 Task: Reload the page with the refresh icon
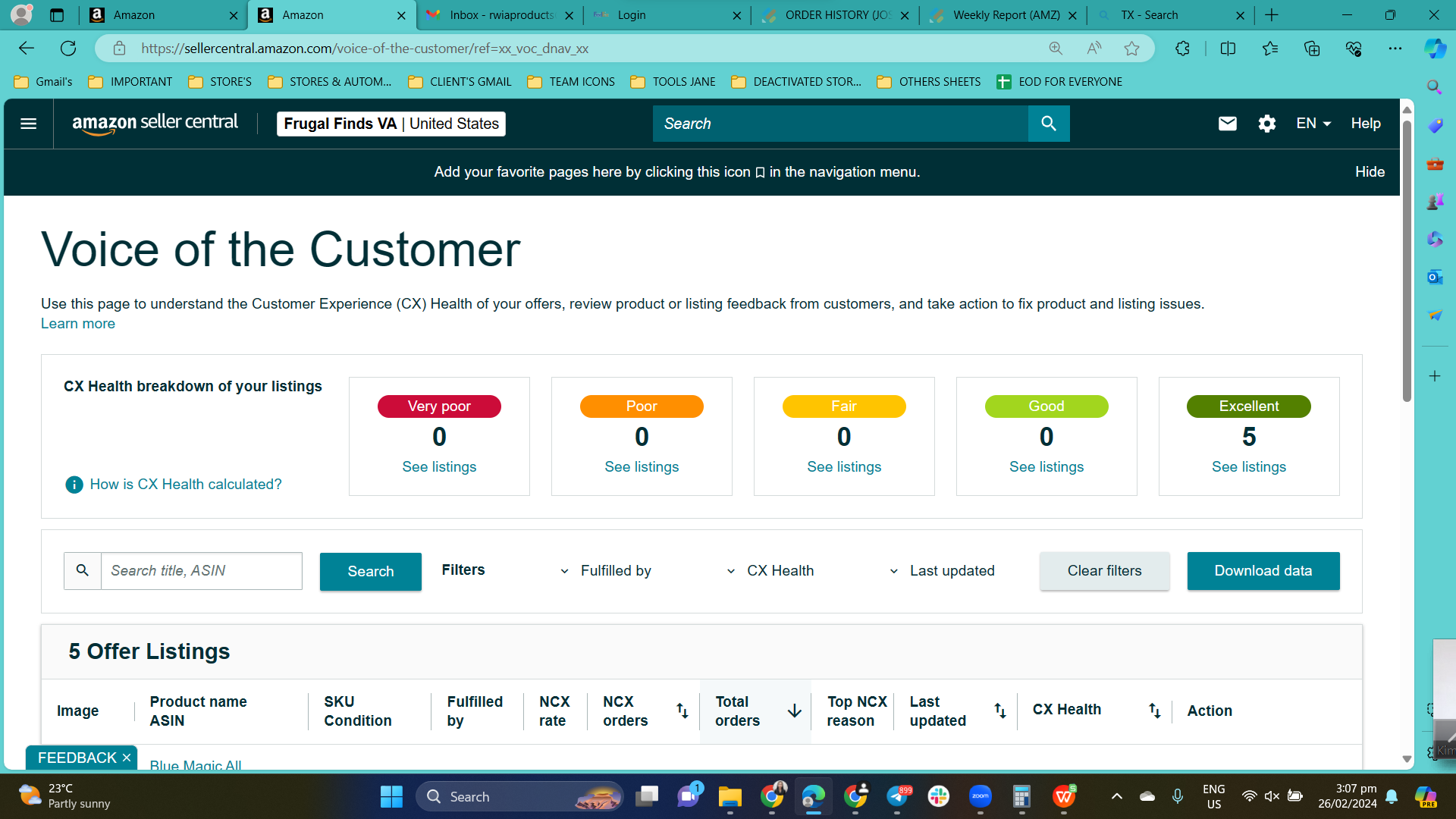tap(68, 49)
